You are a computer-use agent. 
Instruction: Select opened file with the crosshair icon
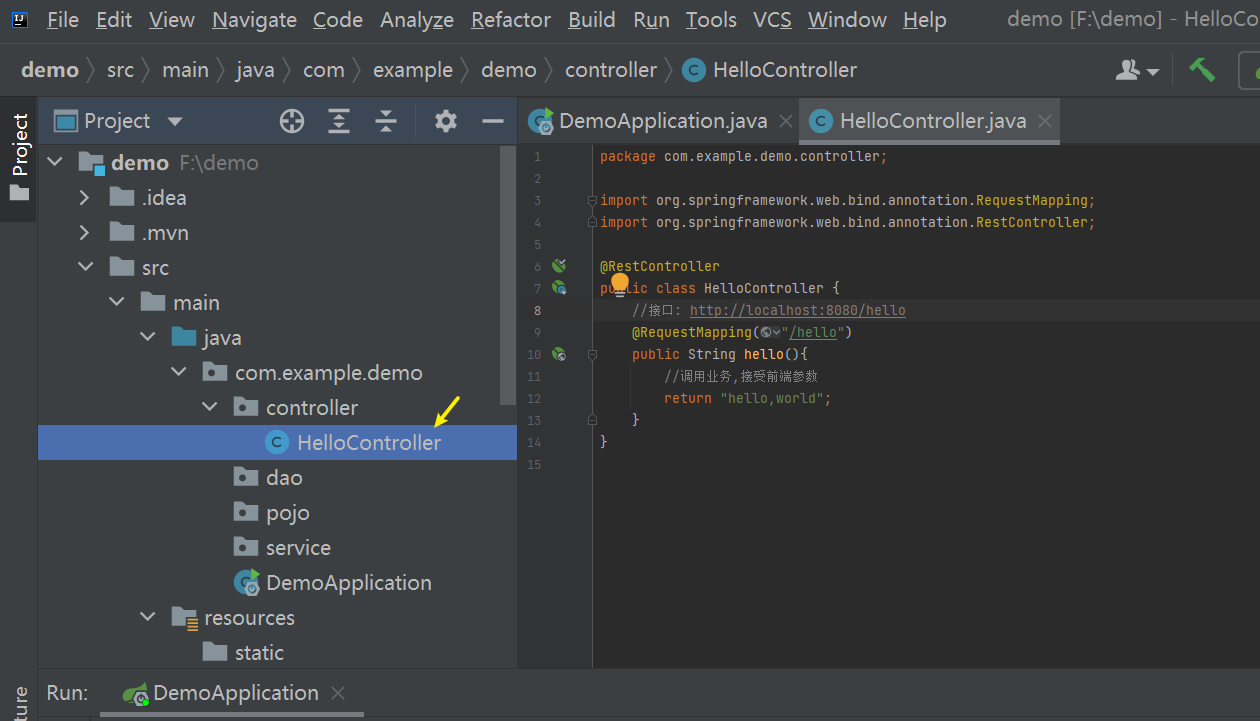[291, 121]
